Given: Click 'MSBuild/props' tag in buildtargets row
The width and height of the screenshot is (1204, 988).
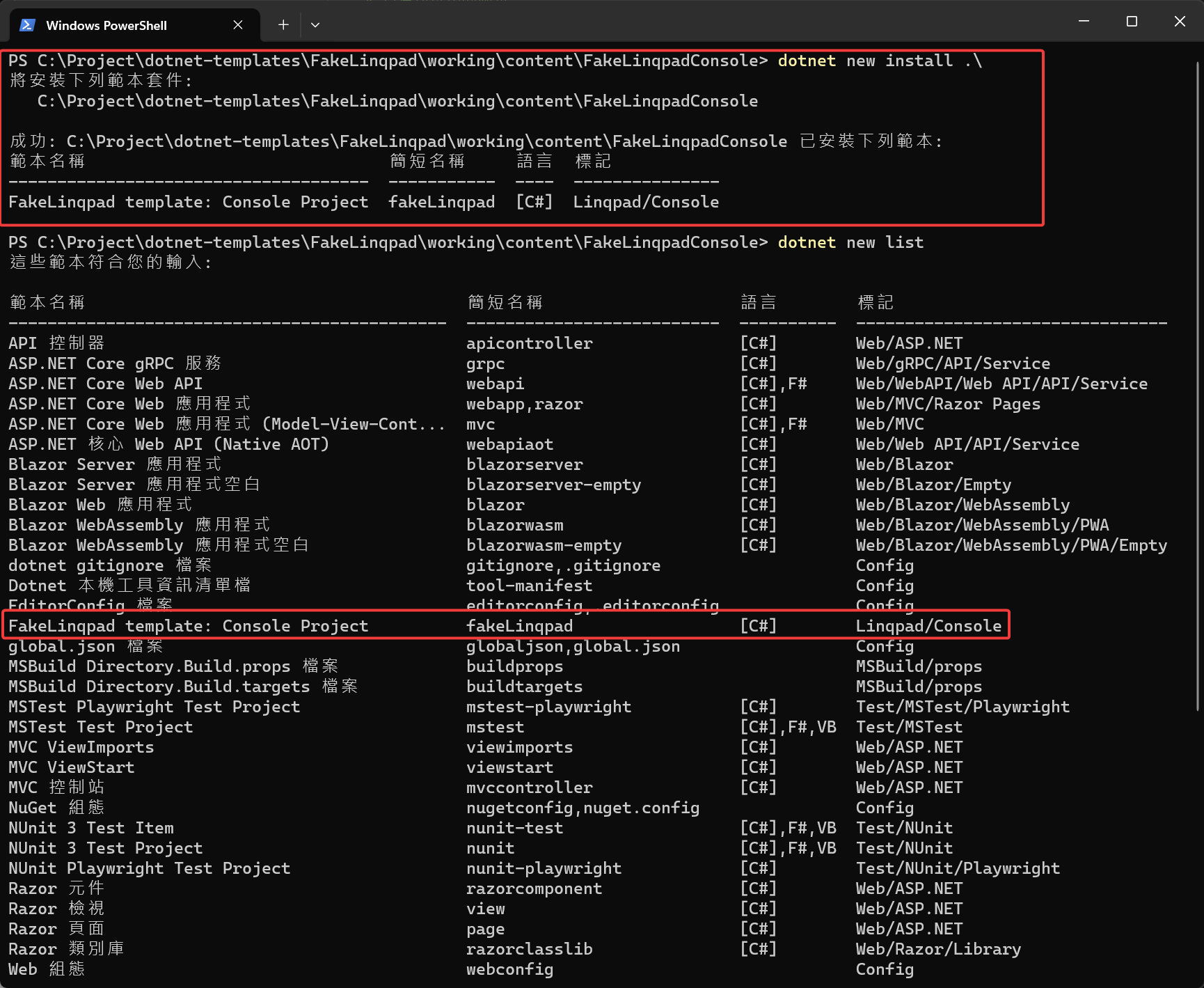Looking at the screenshot, I should pyautogui.click(x=919, y=687).
